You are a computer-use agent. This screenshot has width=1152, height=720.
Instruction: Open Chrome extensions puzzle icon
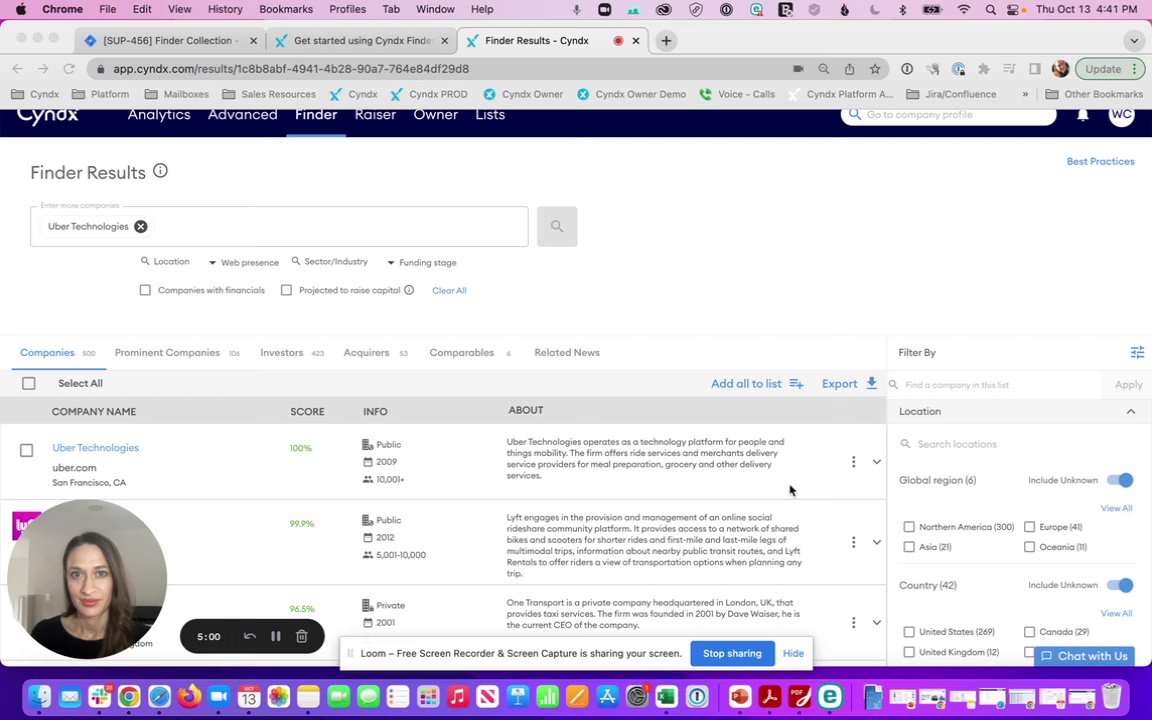point(984,69)
